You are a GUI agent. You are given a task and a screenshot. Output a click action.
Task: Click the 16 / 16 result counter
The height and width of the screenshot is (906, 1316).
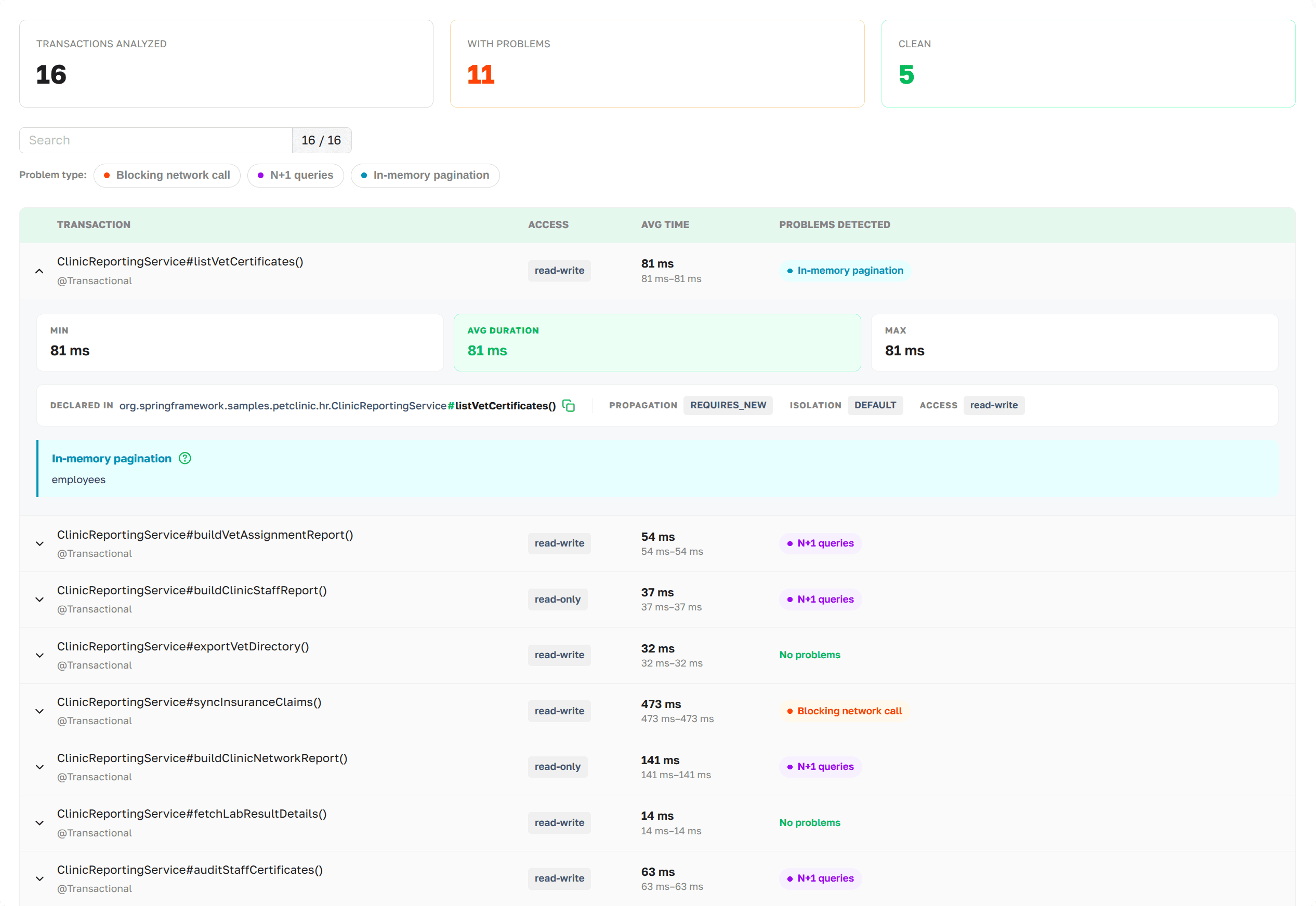pos(322,140)
